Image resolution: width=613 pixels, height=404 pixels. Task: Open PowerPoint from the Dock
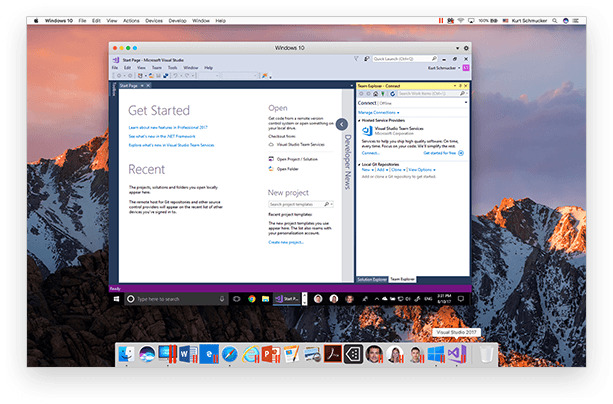coord(271,354)
